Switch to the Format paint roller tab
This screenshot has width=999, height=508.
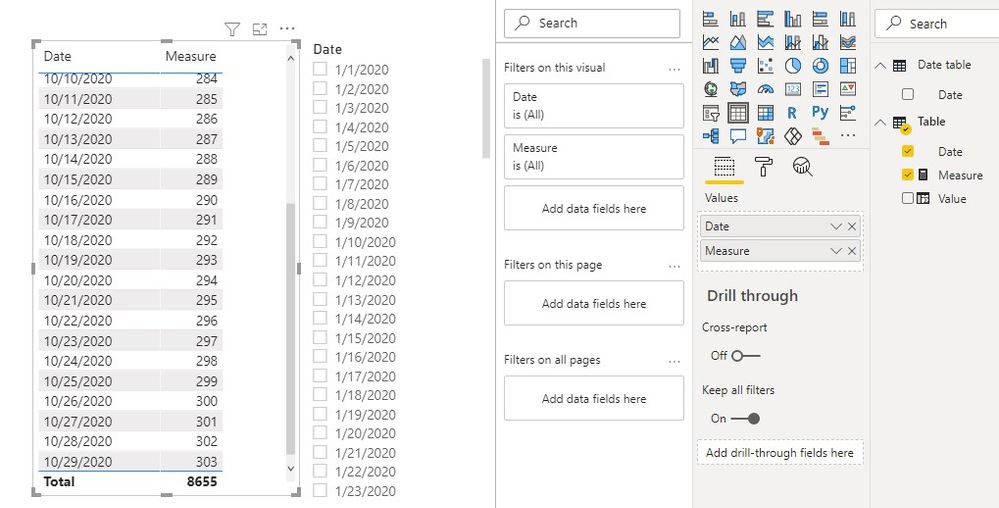(763, 167)
